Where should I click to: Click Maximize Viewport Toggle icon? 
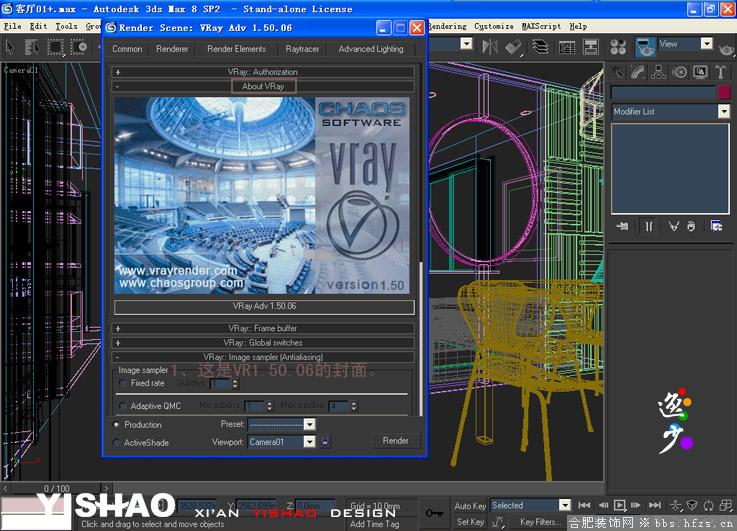click(x=726, y=506)
